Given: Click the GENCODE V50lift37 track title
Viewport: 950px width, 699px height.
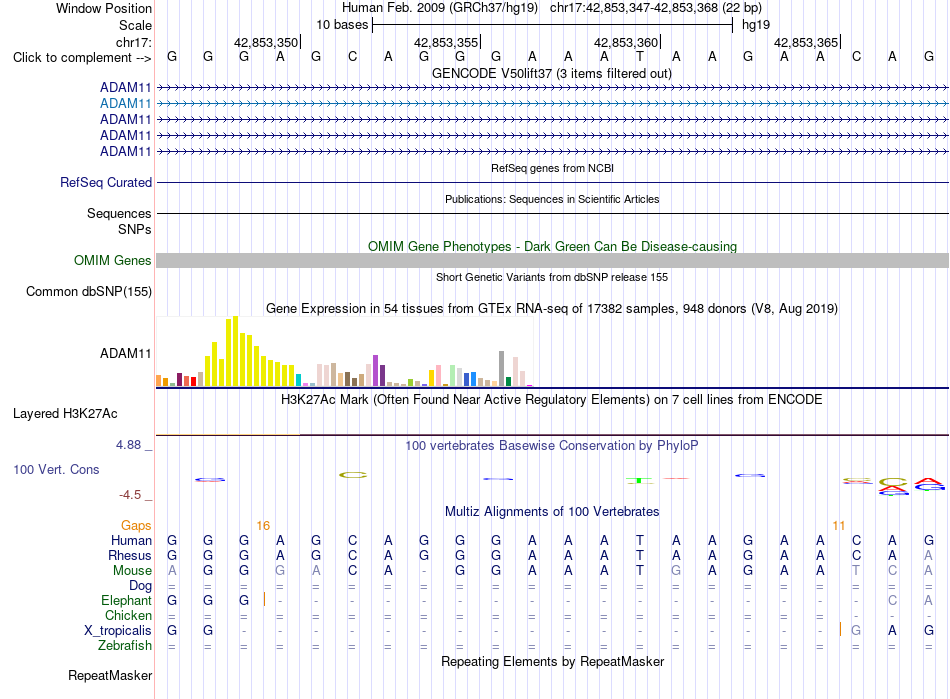Looking at the screenshot, I should 552,74.
